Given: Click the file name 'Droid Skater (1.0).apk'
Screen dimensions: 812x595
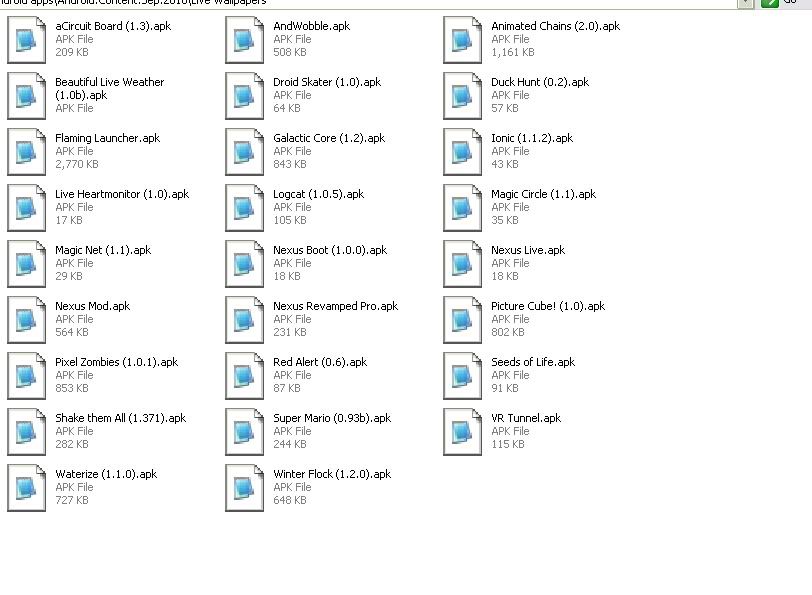Looking at the screenshot, I should [x=327, y=82].
